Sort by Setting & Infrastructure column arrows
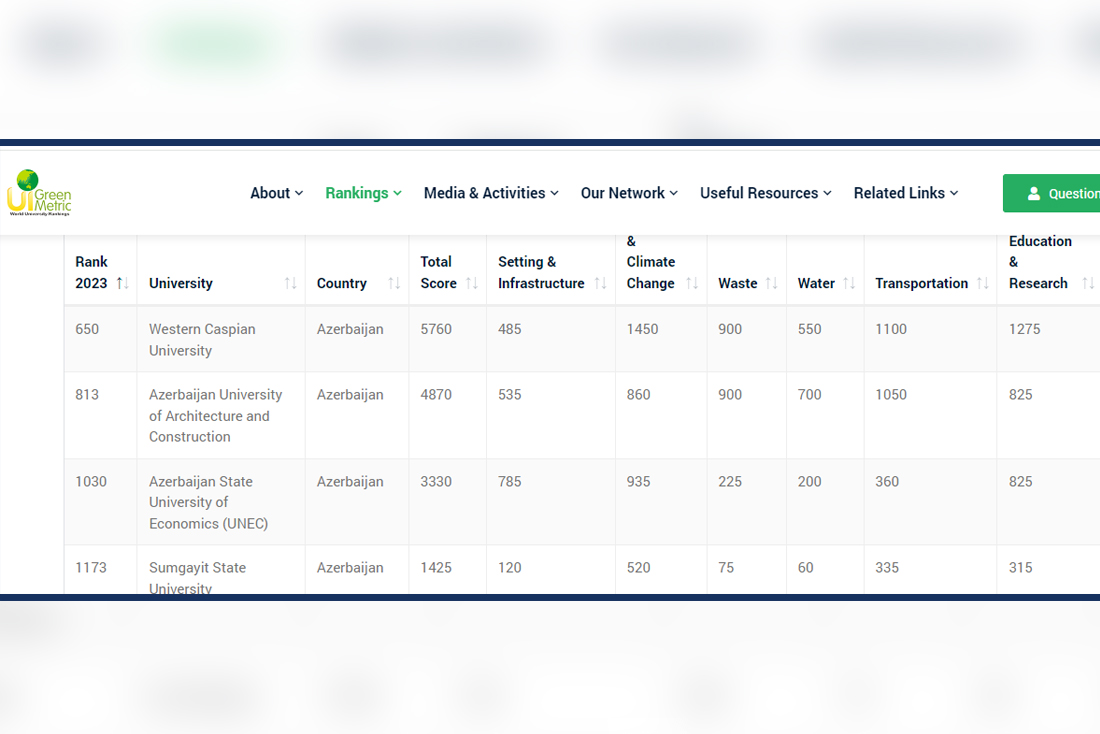The width and height of the screenshot is (1100, 734). coord(600,284)
